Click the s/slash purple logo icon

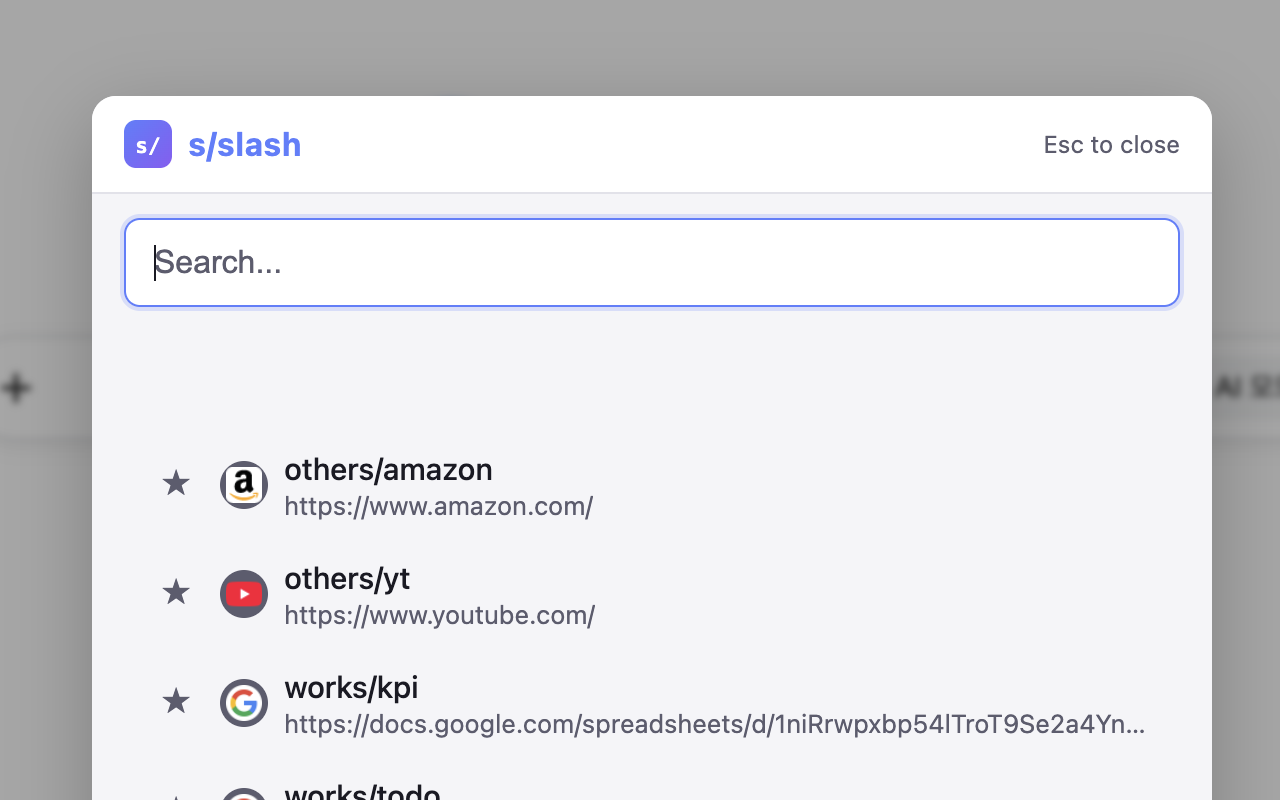148,144
